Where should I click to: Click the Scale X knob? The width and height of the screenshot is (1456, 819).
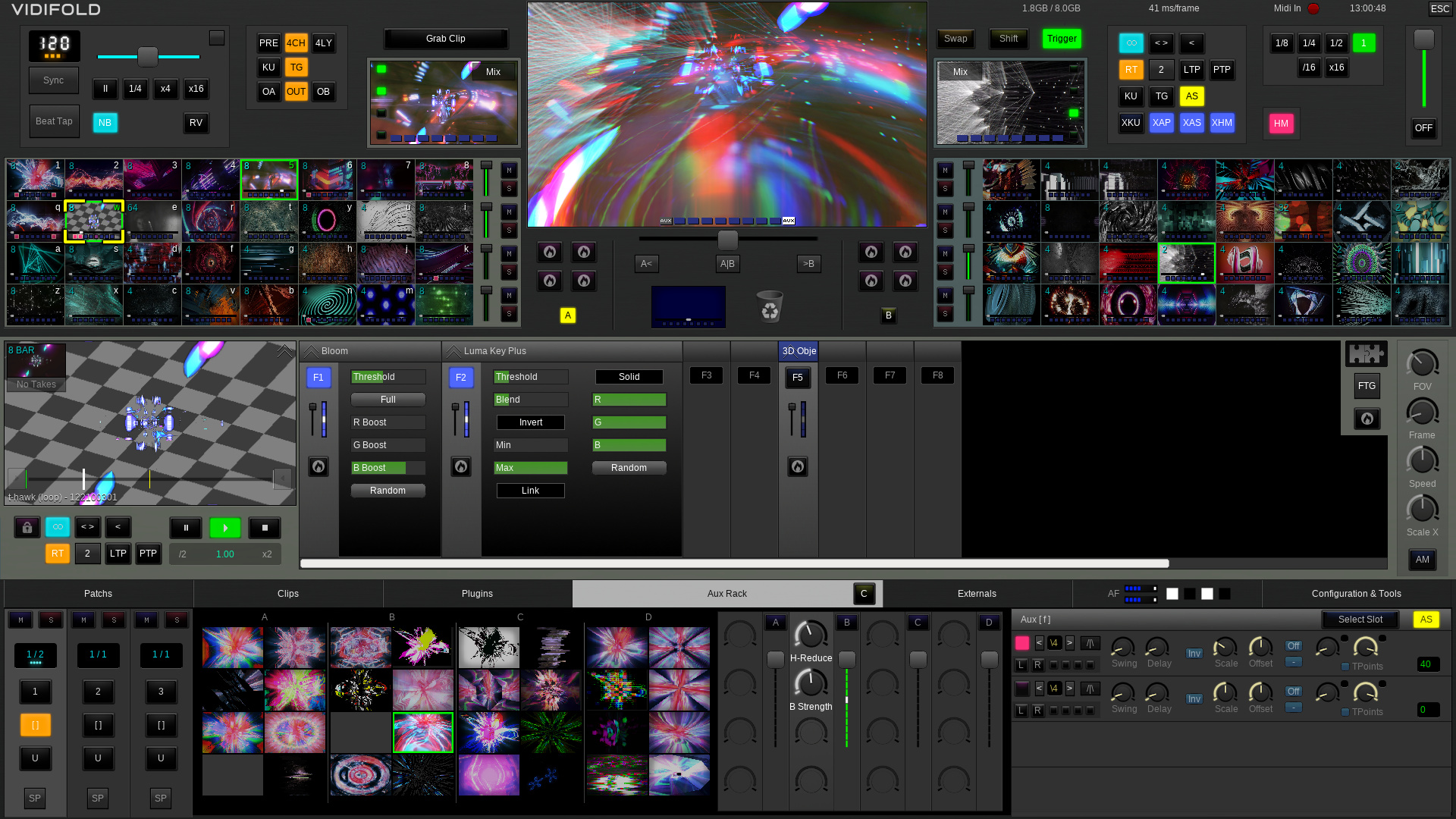point(1422,510)
